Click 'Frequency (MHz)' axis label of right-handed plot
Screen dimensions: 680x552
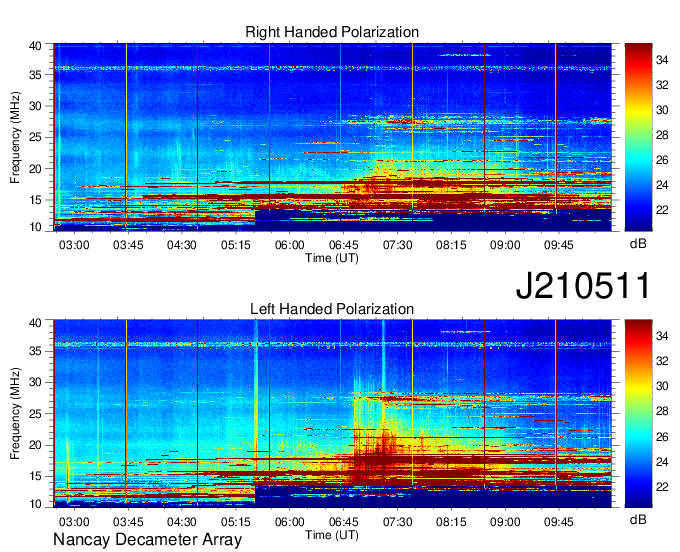[x=15, y=137]
